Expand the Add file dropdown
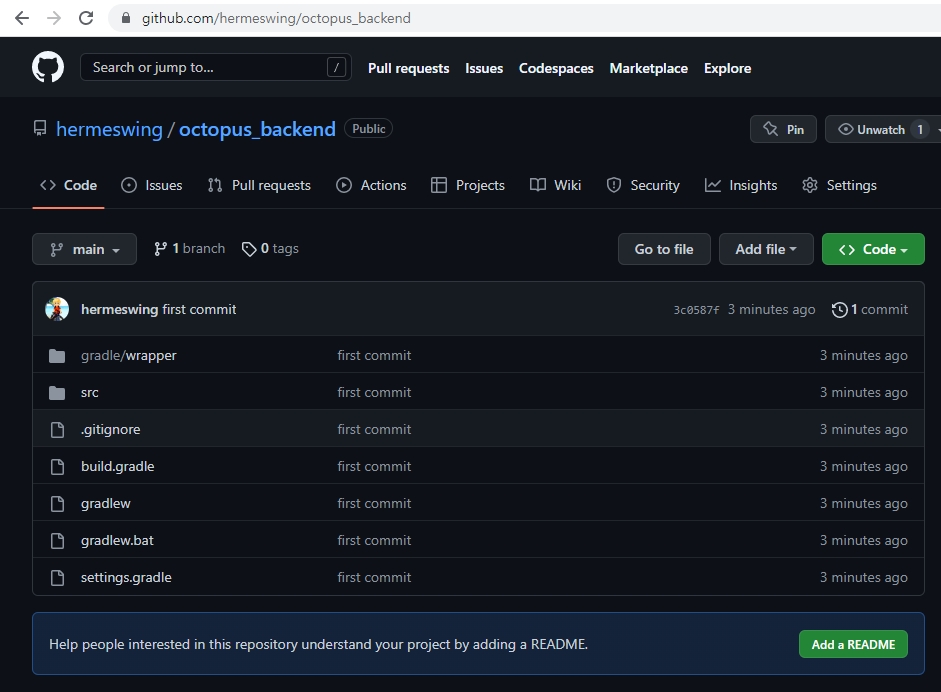Image resolution: width=941 pixels, height=692 pixels. tap(766, 249)
